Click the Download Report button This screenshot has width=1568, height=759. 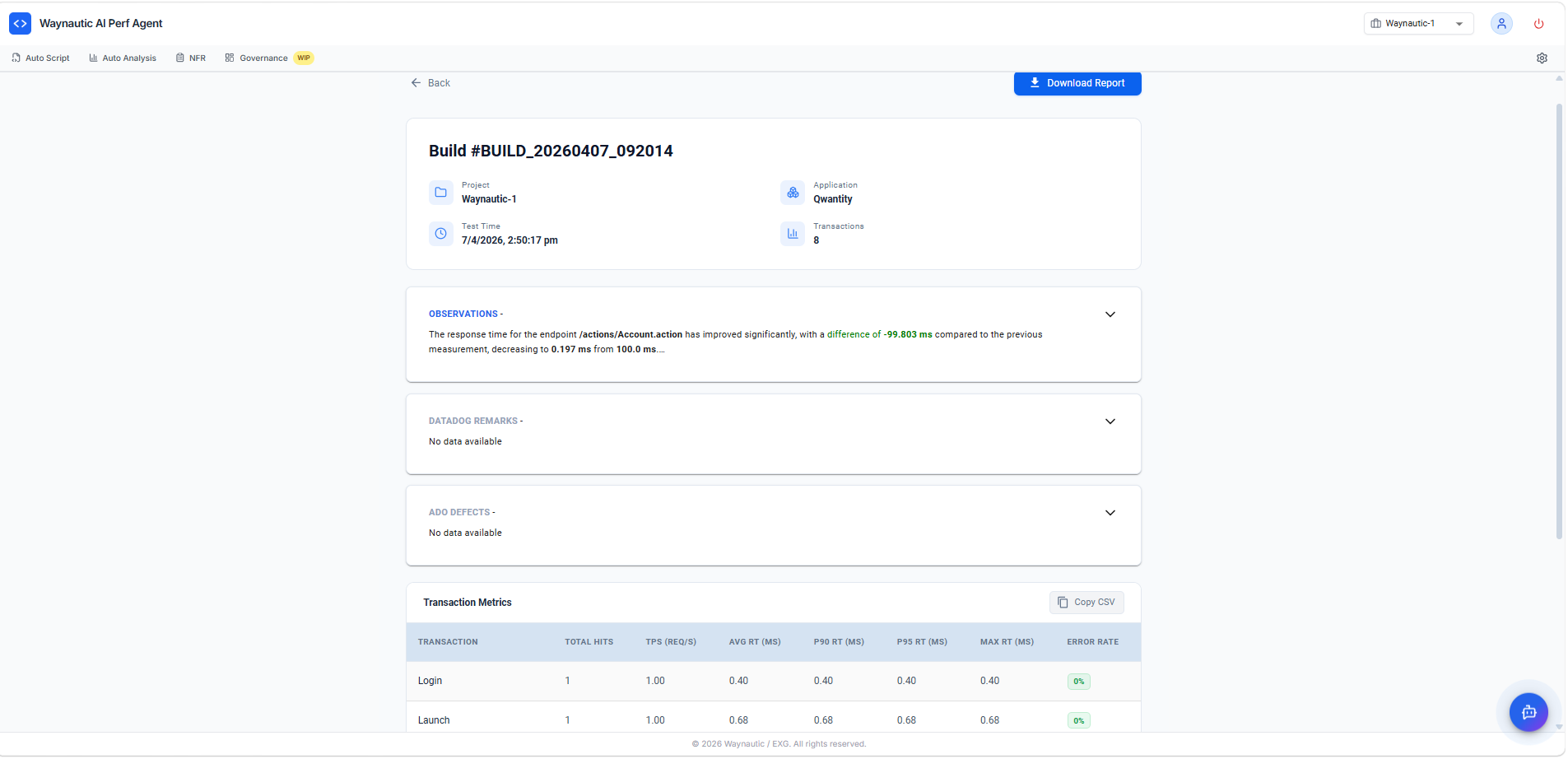click(1077, 83)
